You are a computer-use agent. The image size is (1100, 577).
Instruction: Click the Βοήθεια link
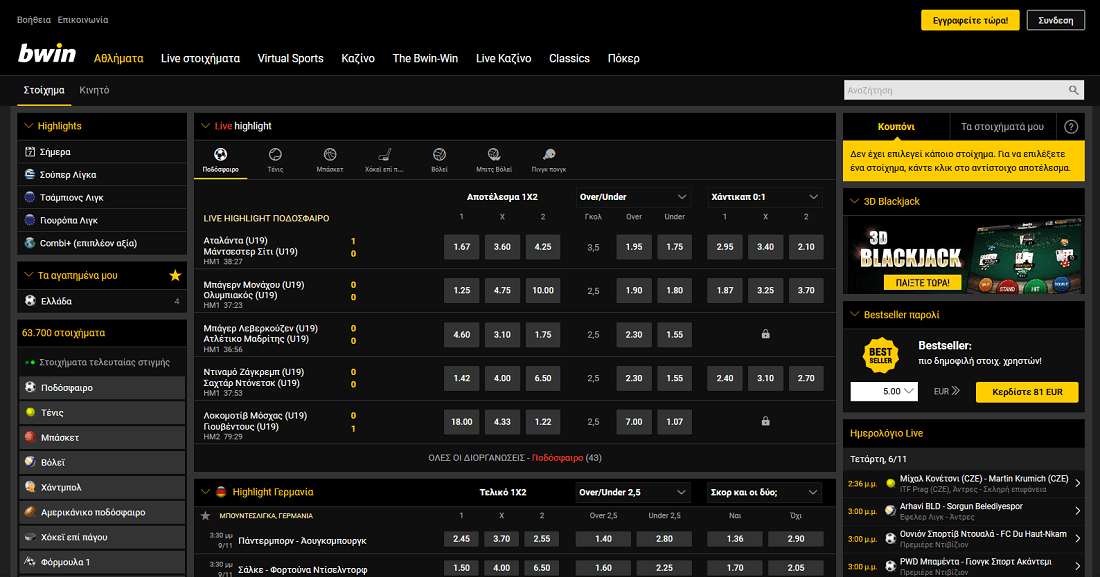(34, 20)
